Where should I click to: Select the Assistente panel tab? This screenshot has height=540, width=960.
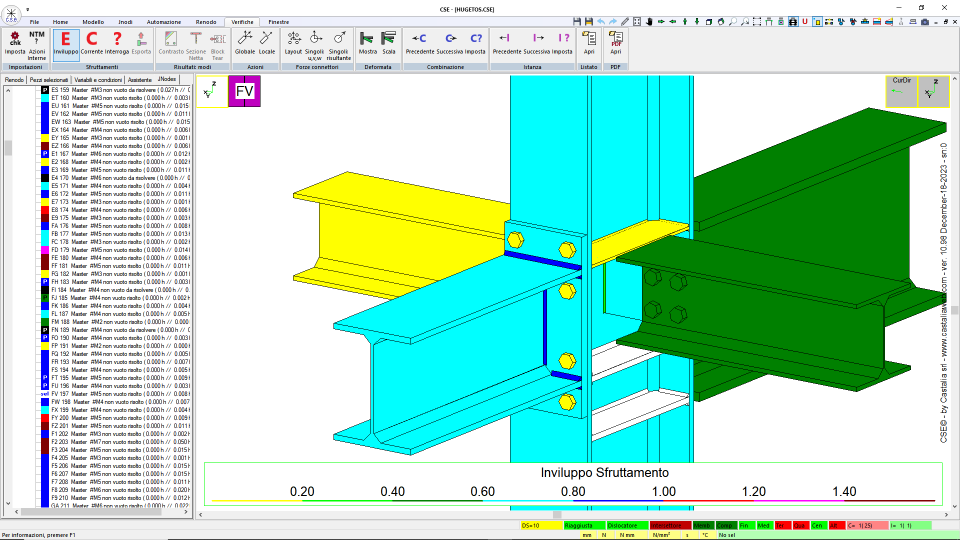click(x=140, y=80)
